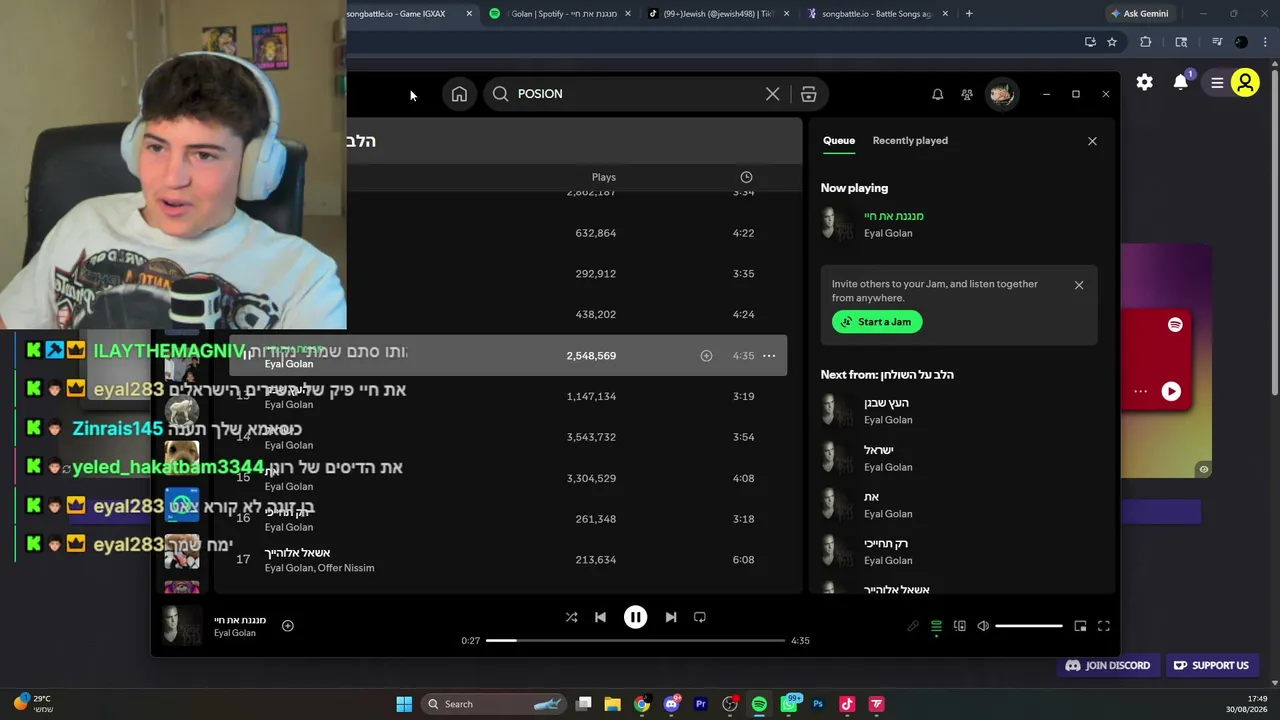The image size is (1280, 720).
Task: Sort by duration clock column header
Action: (746, 177)
